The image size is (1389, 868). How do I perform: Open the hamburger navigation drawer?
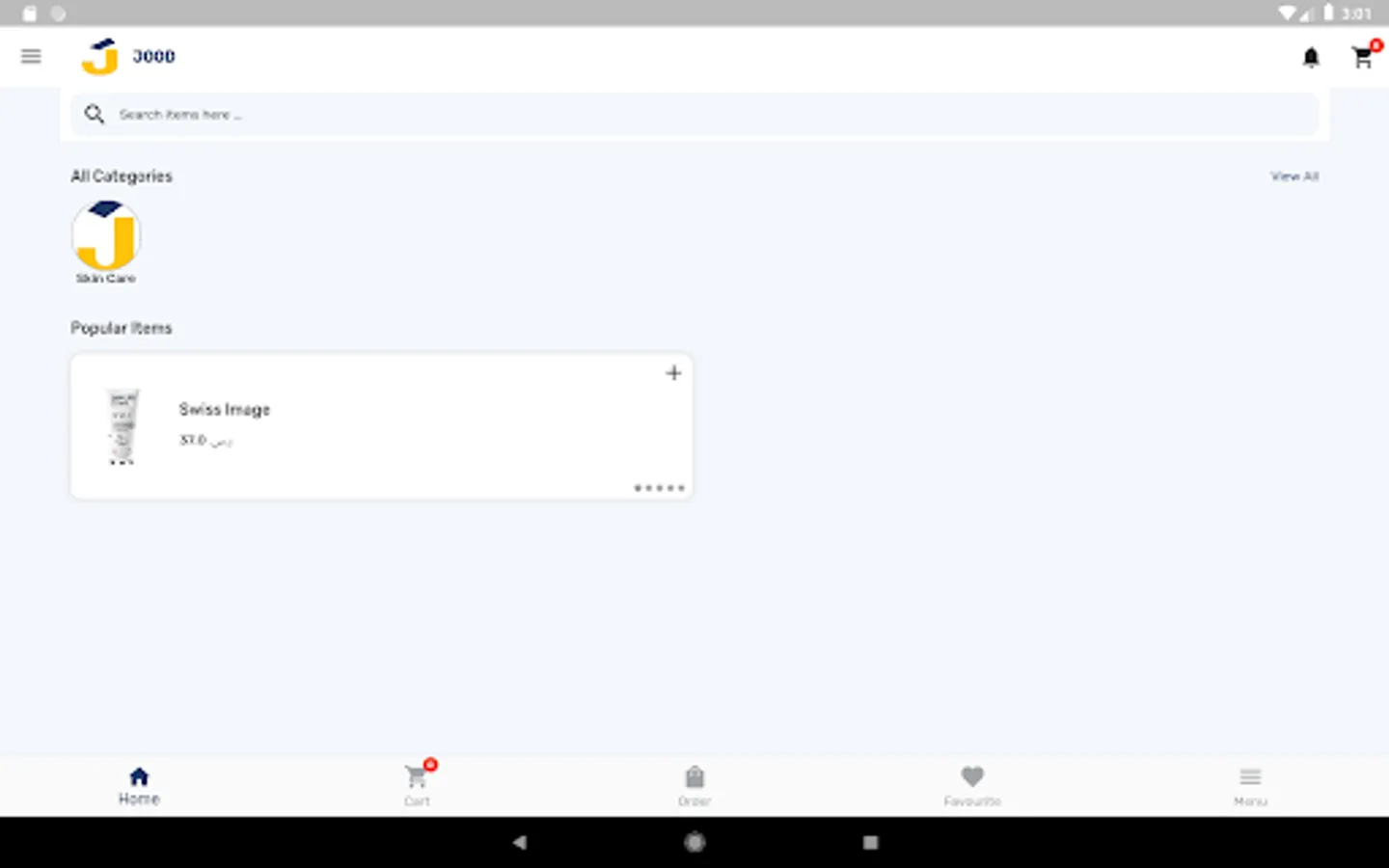click(31, 56)
